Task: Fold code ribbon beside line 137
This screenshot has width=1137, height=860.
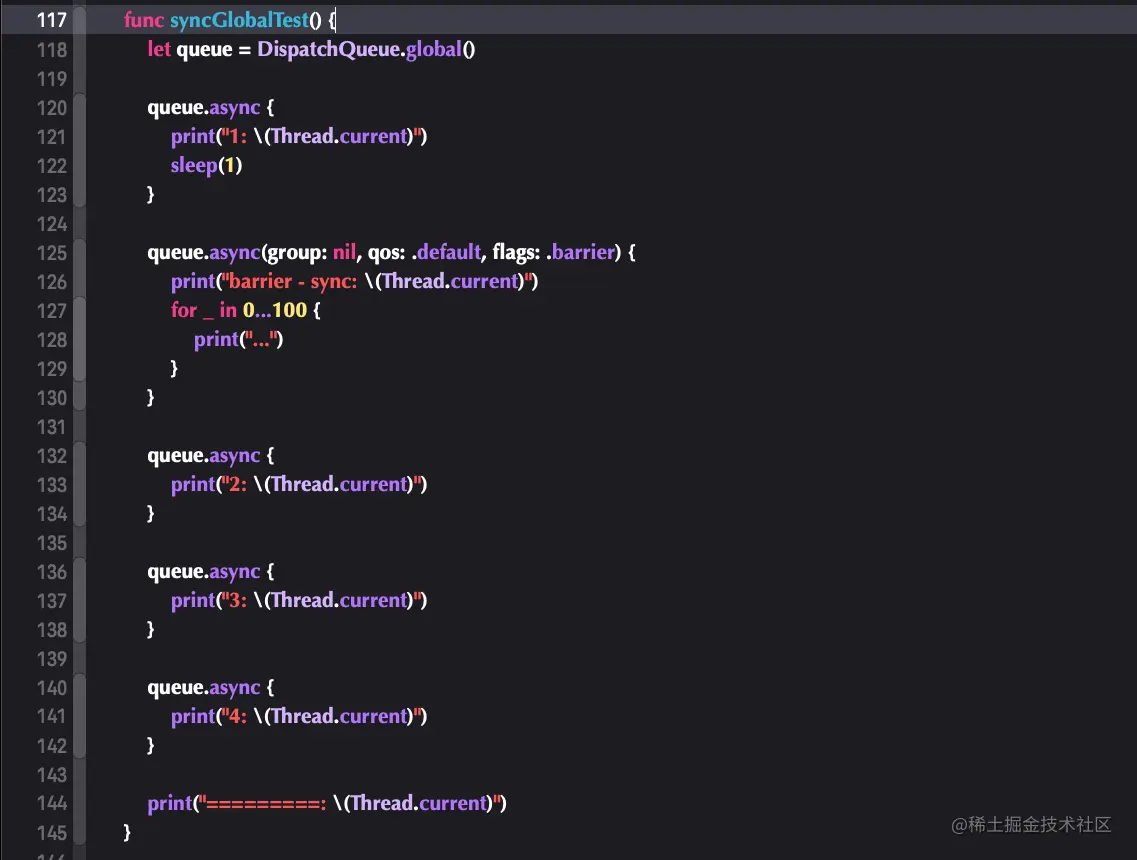Action: [80, 600]
